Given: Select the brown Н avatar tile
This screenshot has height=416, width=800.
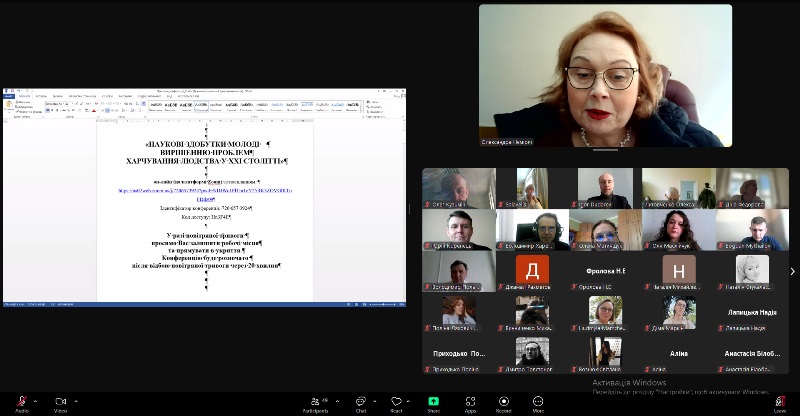Looking at the screenshot, I should point(679,271).
